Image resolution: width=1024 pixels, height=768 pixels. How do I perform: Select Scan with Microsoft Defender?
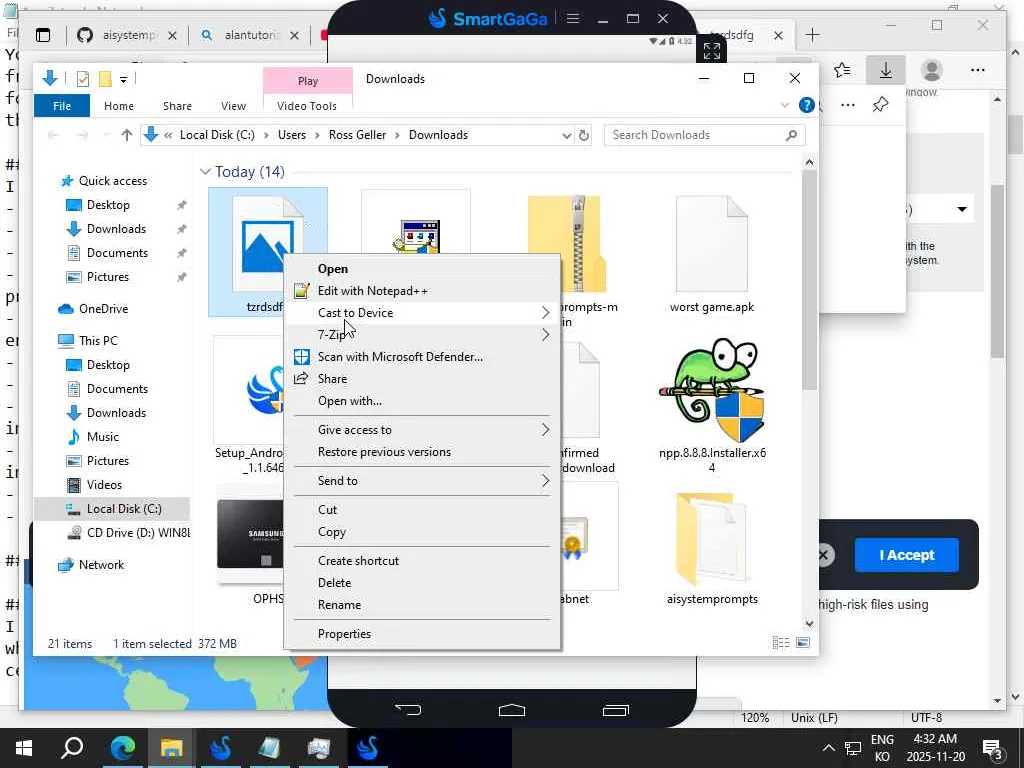click(x=400, y=357)
